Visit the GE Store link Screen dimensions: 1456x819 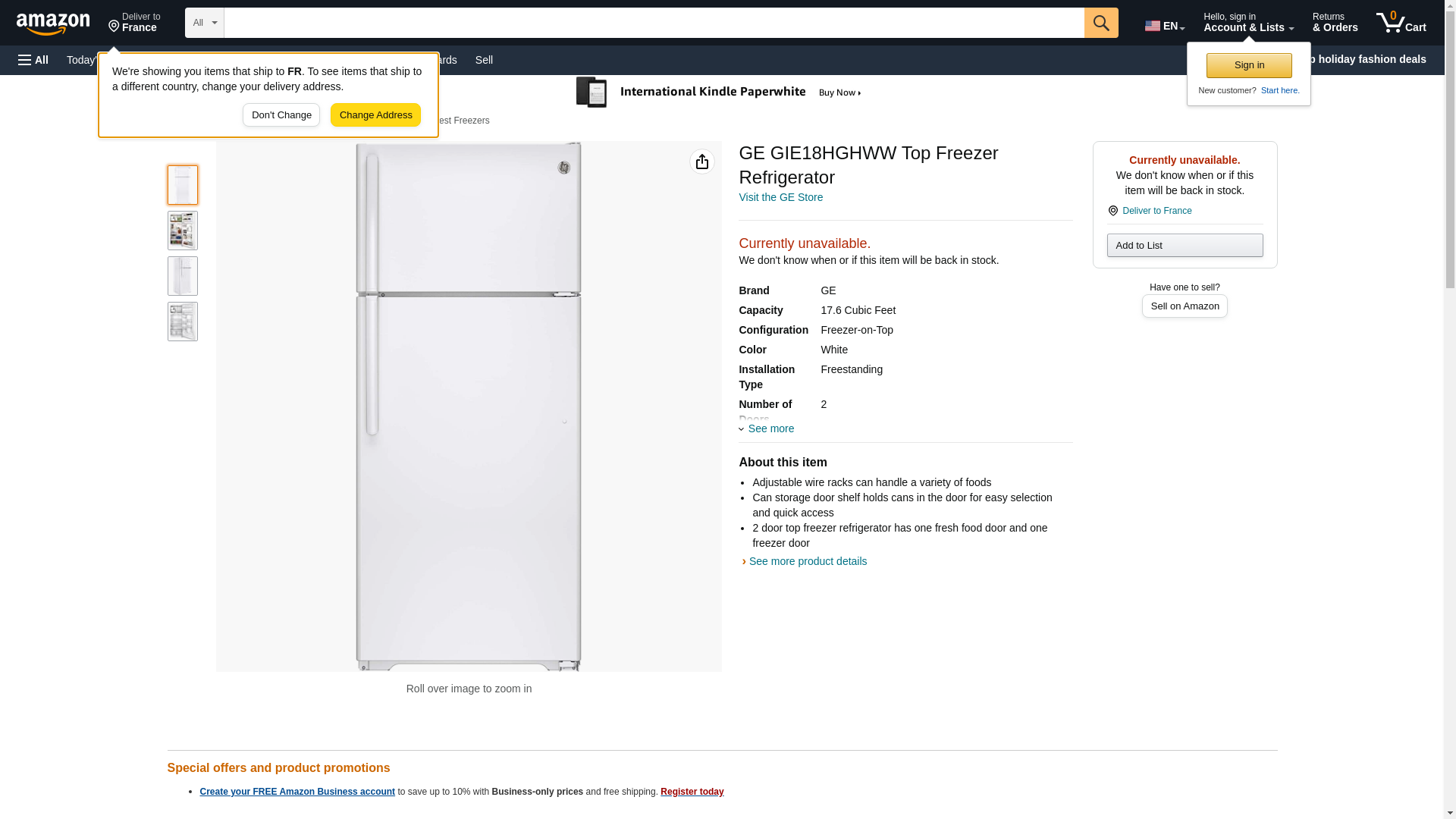coord(780,197)
